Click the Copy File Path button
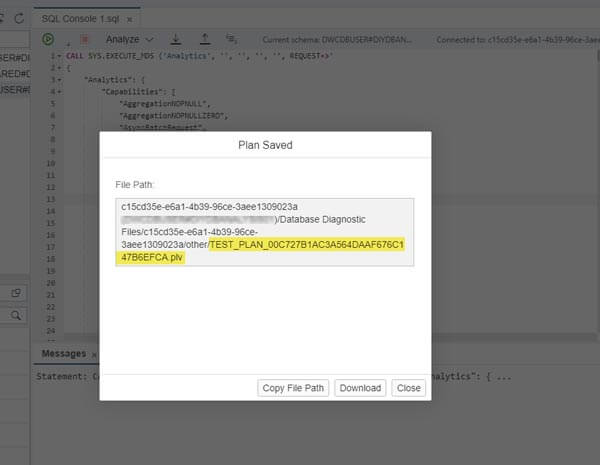This screenshot has width=600, height=465. click(x=293, y=388)
